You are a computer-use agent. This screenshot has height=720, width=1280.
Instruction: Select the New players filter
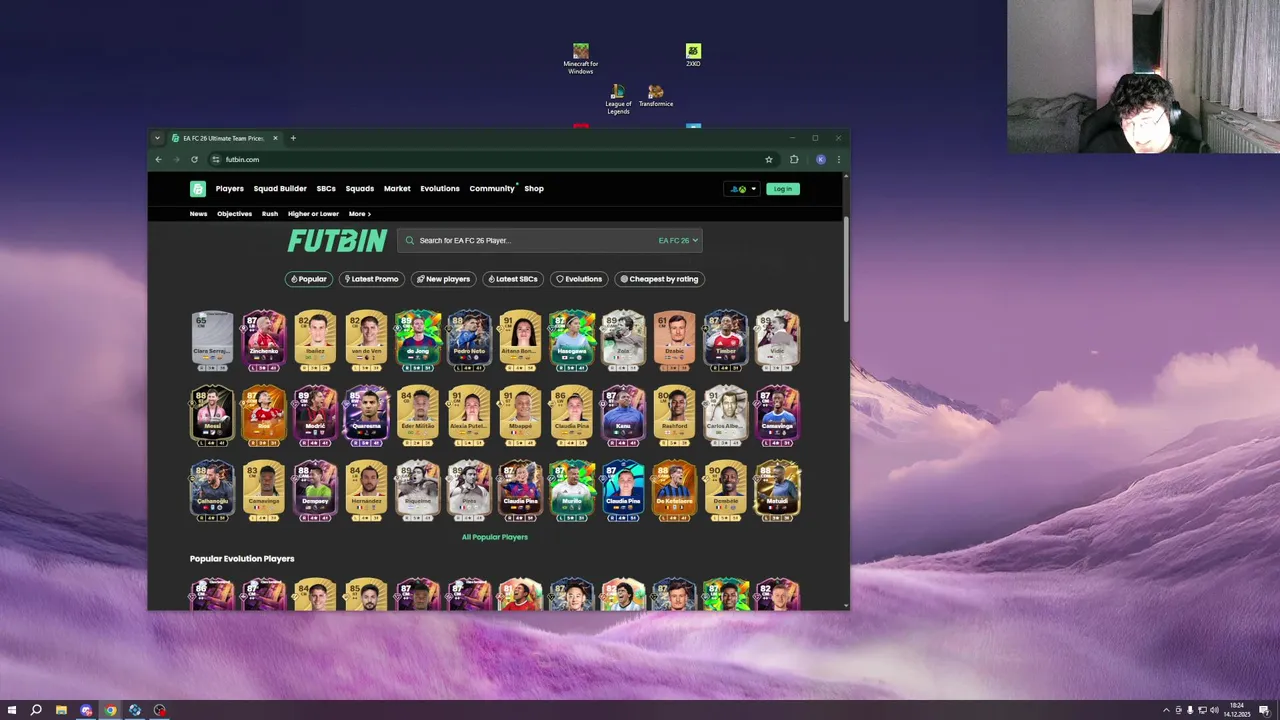pos(443,279)
